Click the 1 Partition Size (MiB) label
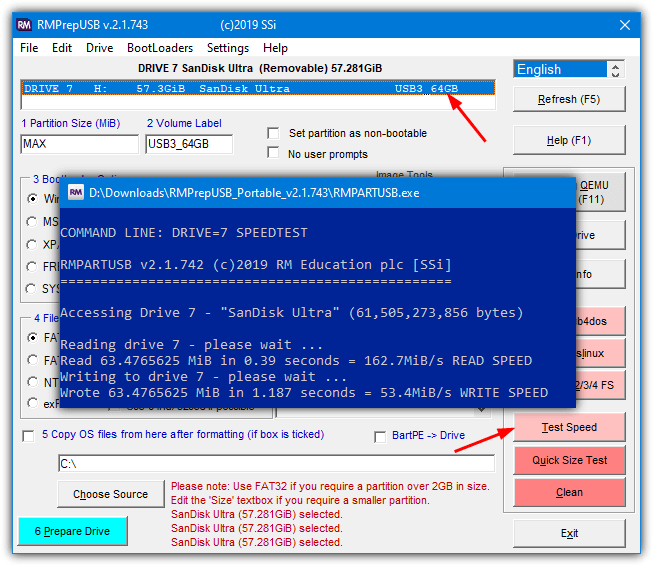653x565 pixels. click(71, 123)
